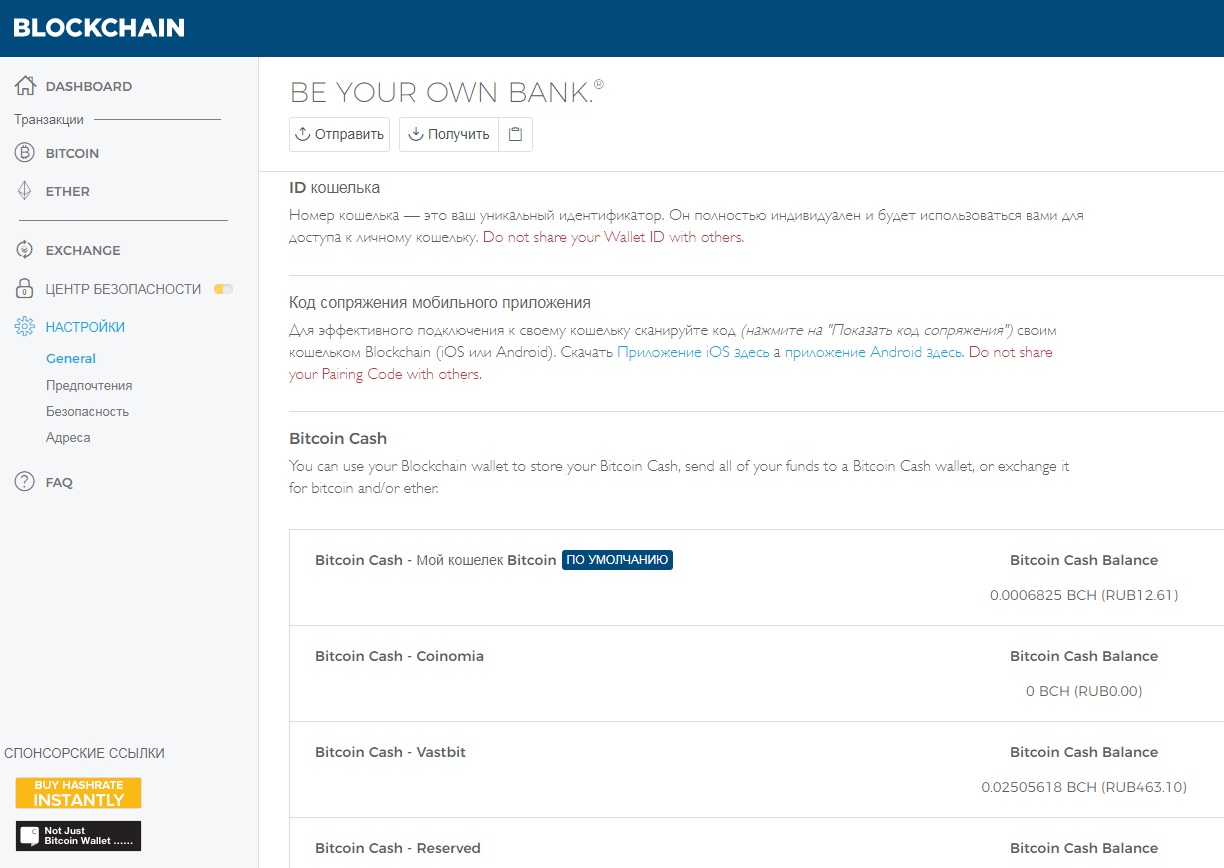Open the Адреса settings subsection
Viewport: 1224px width, 868px height.
point(68,437)
